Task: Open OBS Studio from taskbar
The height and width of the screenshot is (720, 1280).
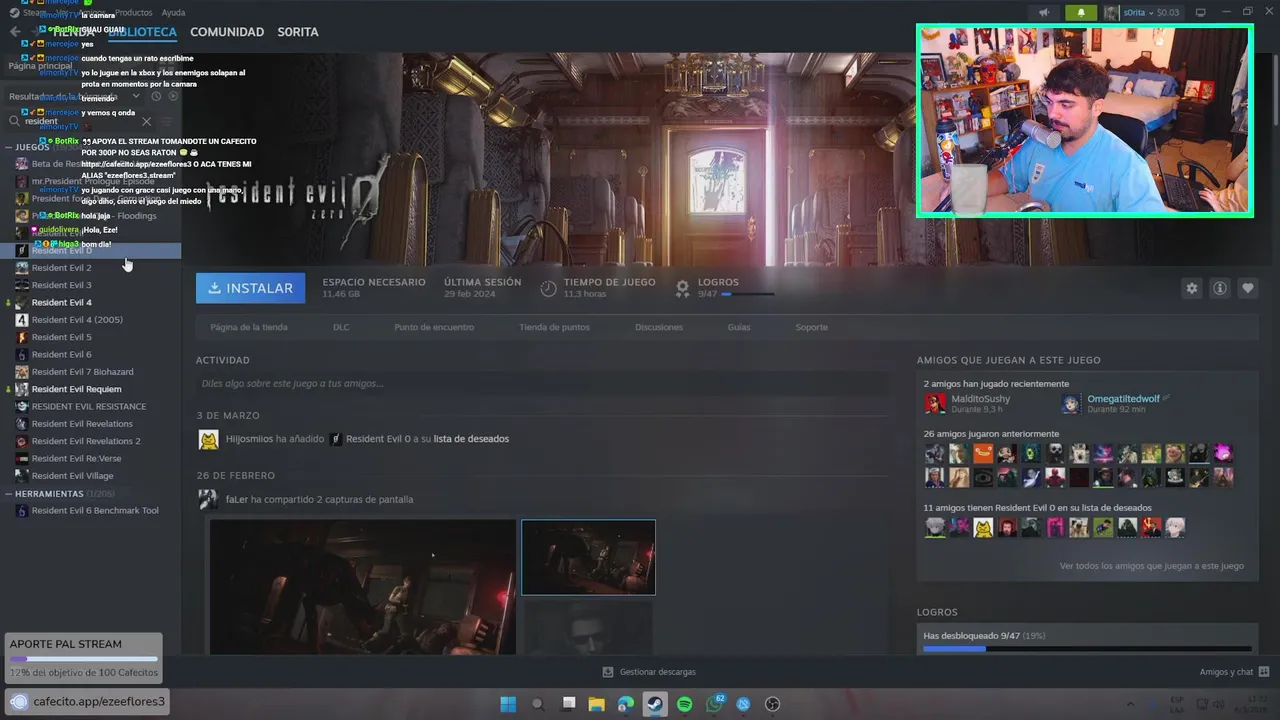Action: pos(772,704)
